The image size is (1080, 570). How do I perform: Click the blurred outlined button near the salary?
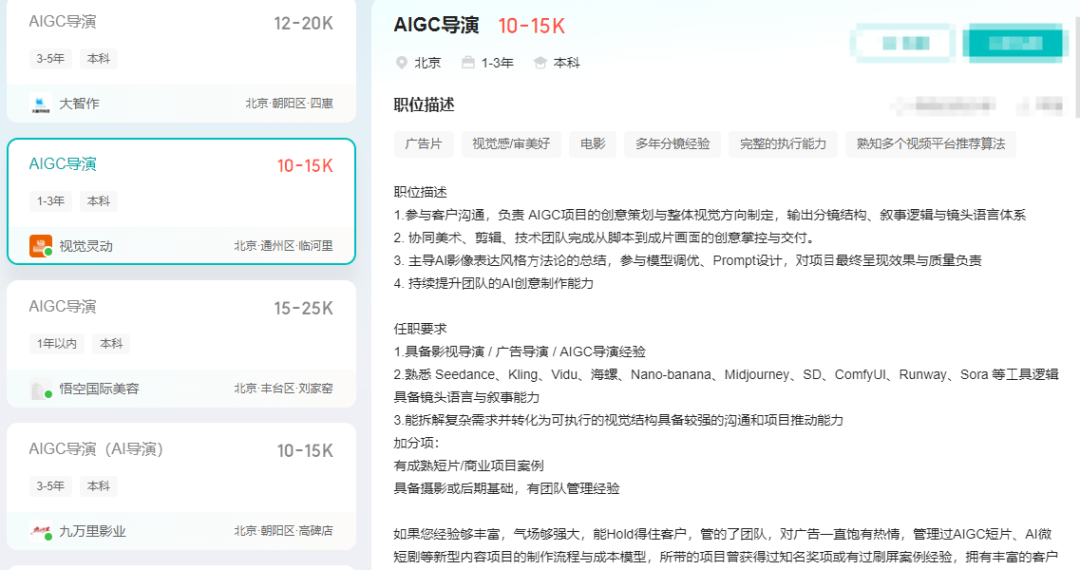pos(901,43)
